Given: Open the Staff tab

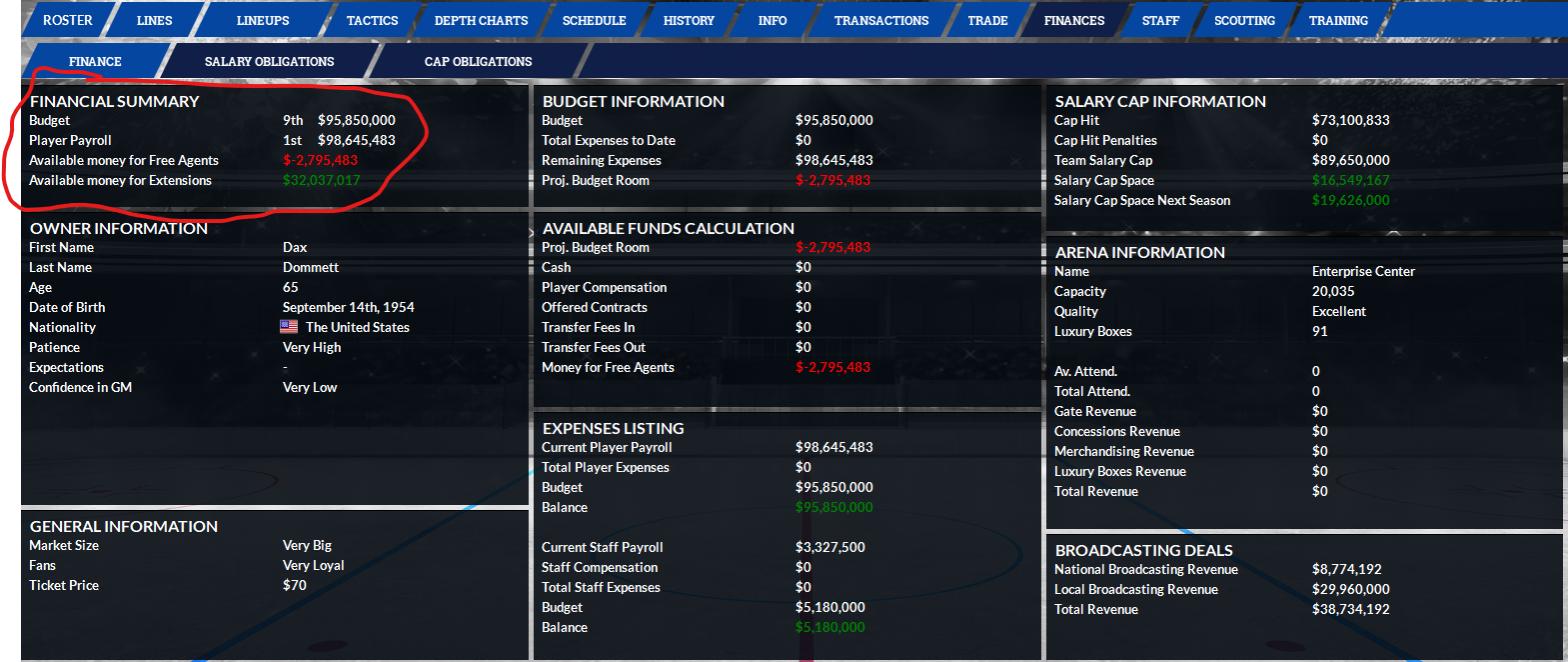Looking at the screenshot, I should pyautogui.click(x=1160, y=20).
